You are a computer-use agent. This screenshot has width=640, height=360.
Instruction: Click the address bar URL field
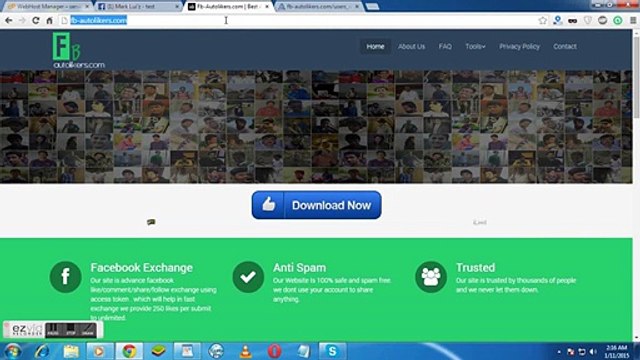pos(298,20)
